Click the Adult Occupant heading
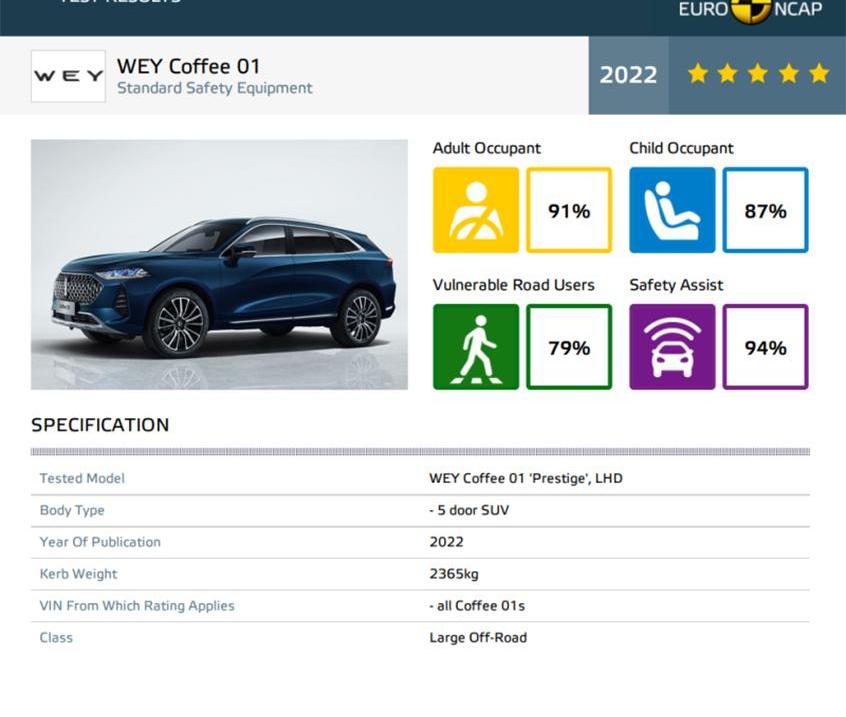Viewport: 846px width, 717px height. (487, 148)
